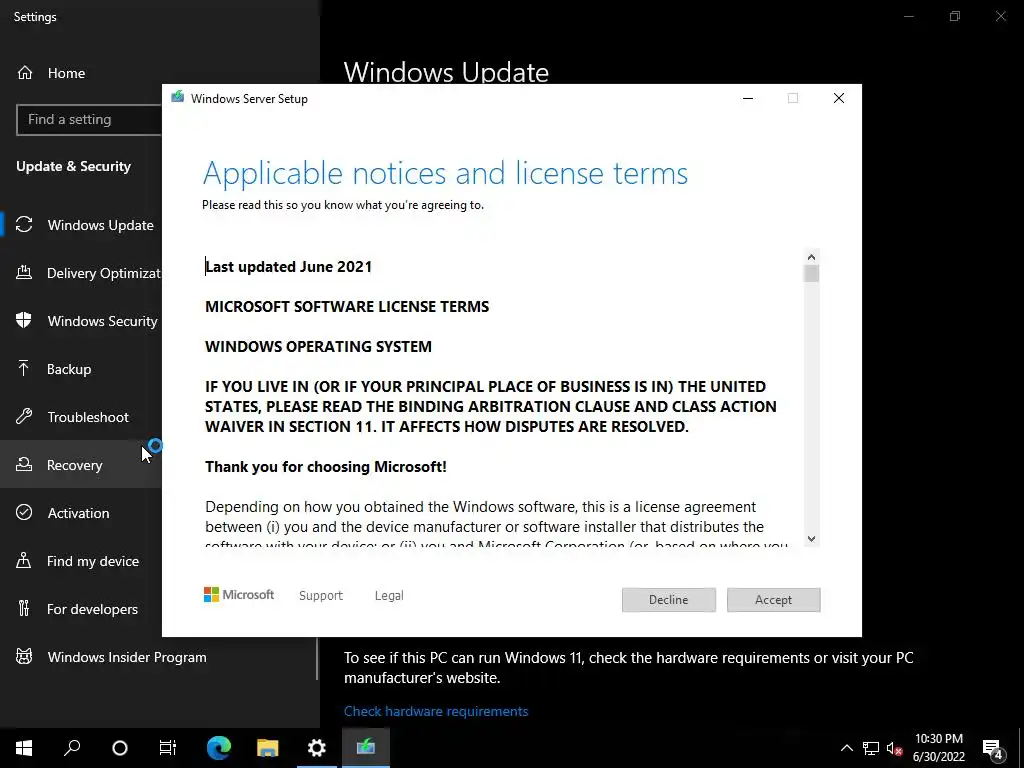Click the For developers tools icon
The image size is (1024, 768).
[x=24, y=608]
